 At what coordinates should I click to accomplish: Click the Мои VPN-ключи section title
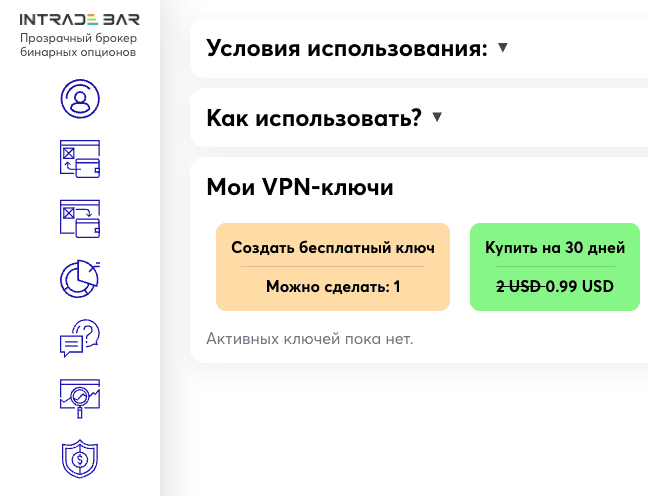point(300,187)
